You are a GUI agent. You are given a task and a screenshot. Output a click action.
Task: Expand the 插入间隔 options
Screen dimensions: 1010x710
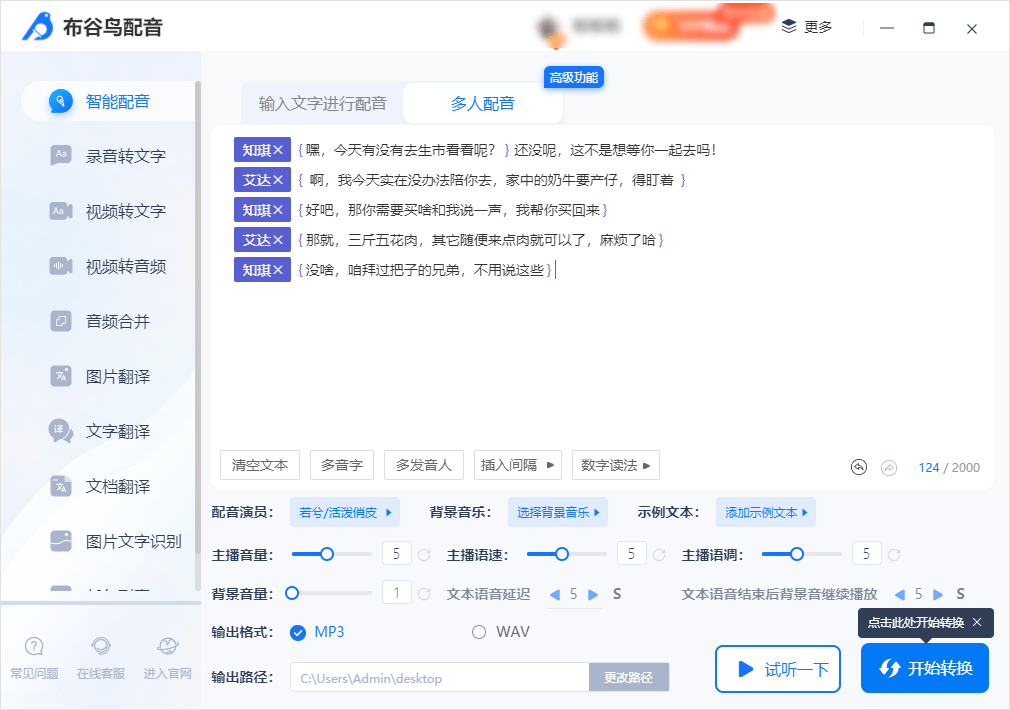[516, 465]
